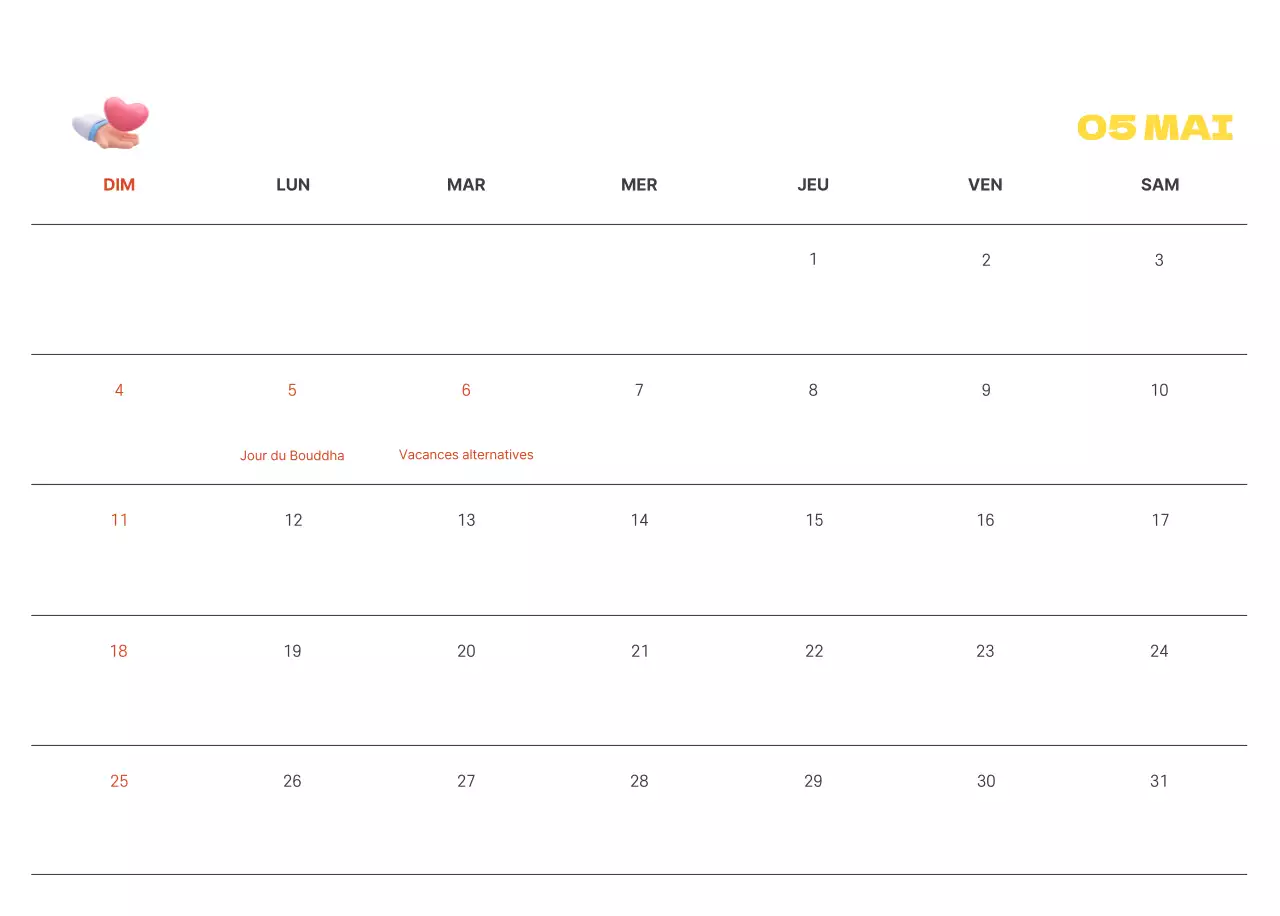Viewport: 1280px width, 916px height.
Task: Click date 3 on first Saturday
Action: coord(1159,260)
